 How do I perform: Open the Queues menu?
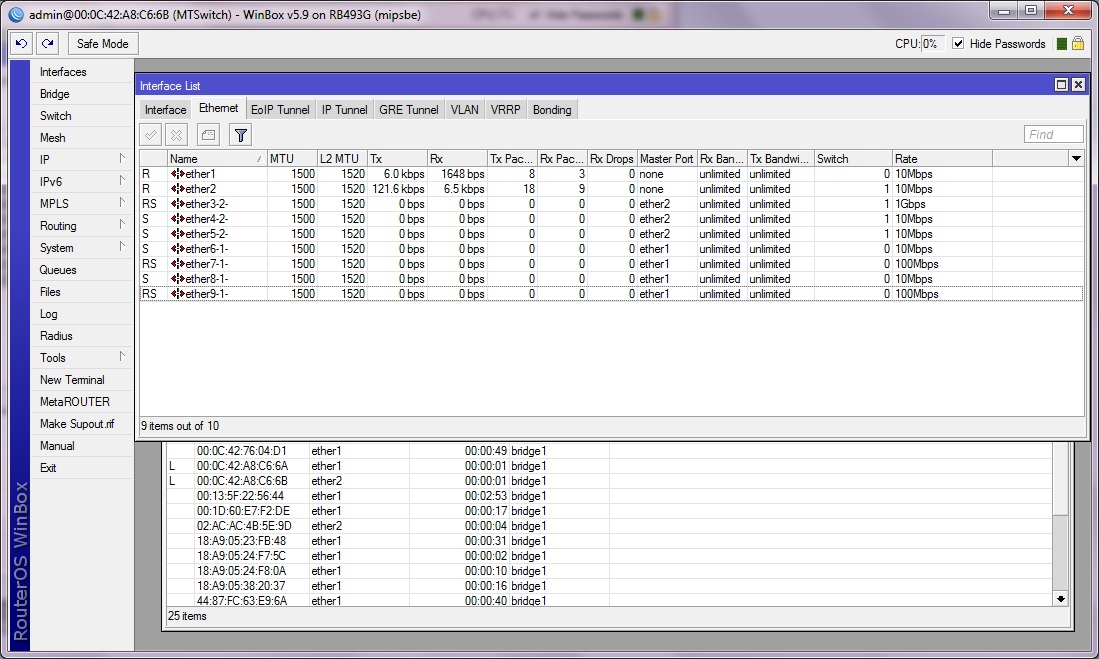coord(81,270)
